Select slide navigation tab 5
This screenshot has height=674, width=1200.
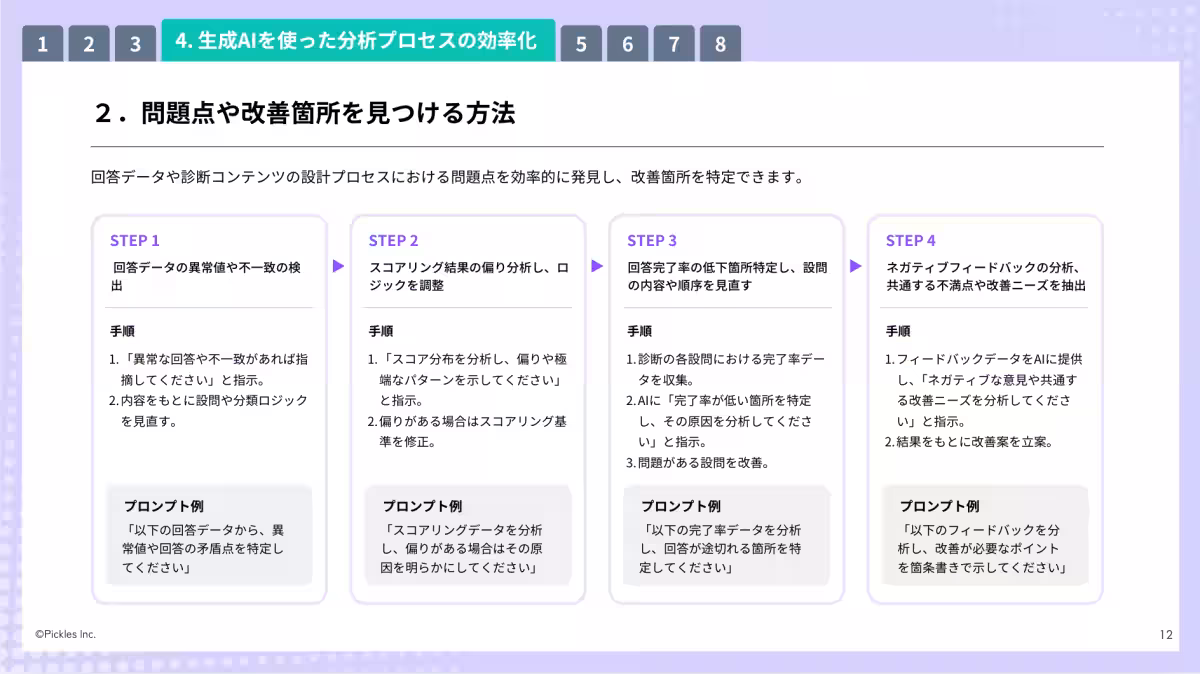click(581, 41)
